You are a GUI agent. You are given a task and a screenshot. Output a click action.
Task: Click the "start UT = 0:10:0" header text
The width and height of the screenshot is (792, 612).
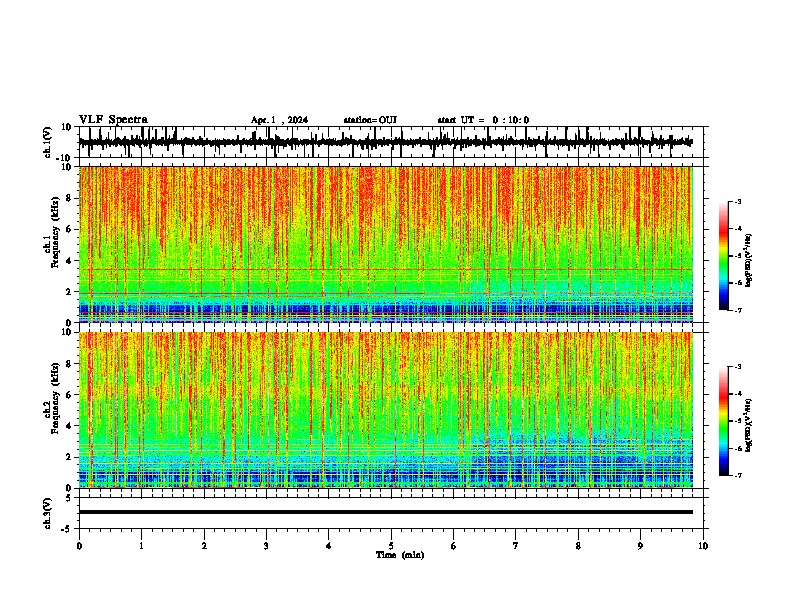(x=483, y=120)
